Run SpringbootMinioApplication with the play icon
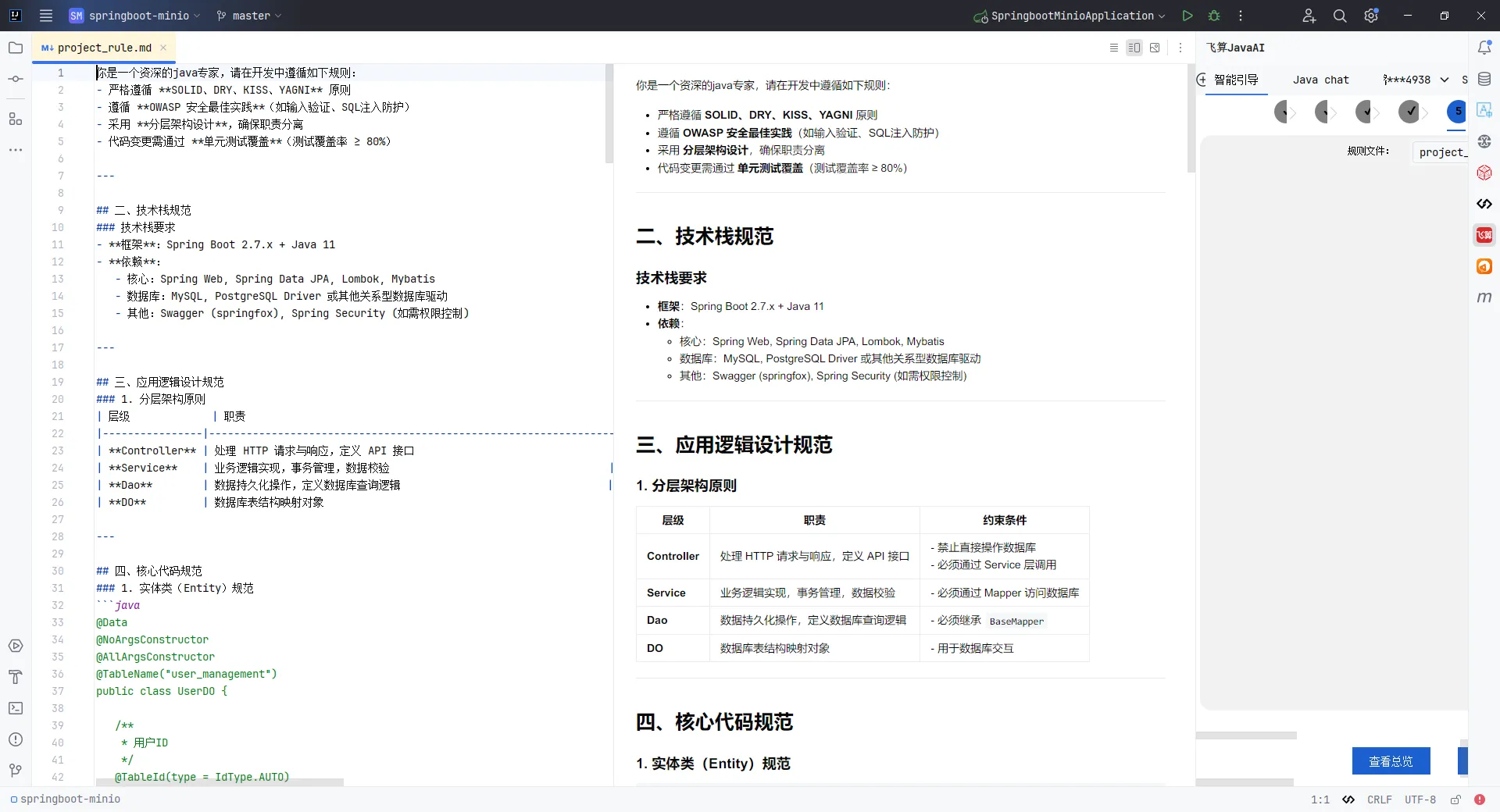 (x=1187, y=16)
